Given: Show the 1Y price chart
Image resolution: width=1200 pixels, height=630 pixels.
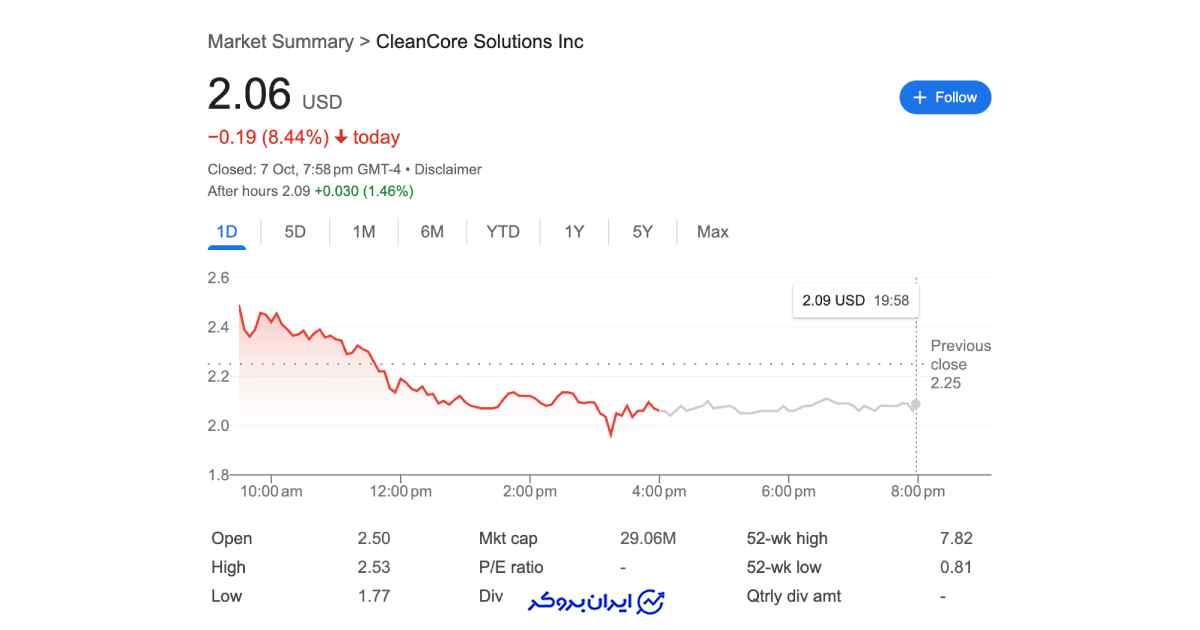Looking at the screenshot, I should [574, 232].
